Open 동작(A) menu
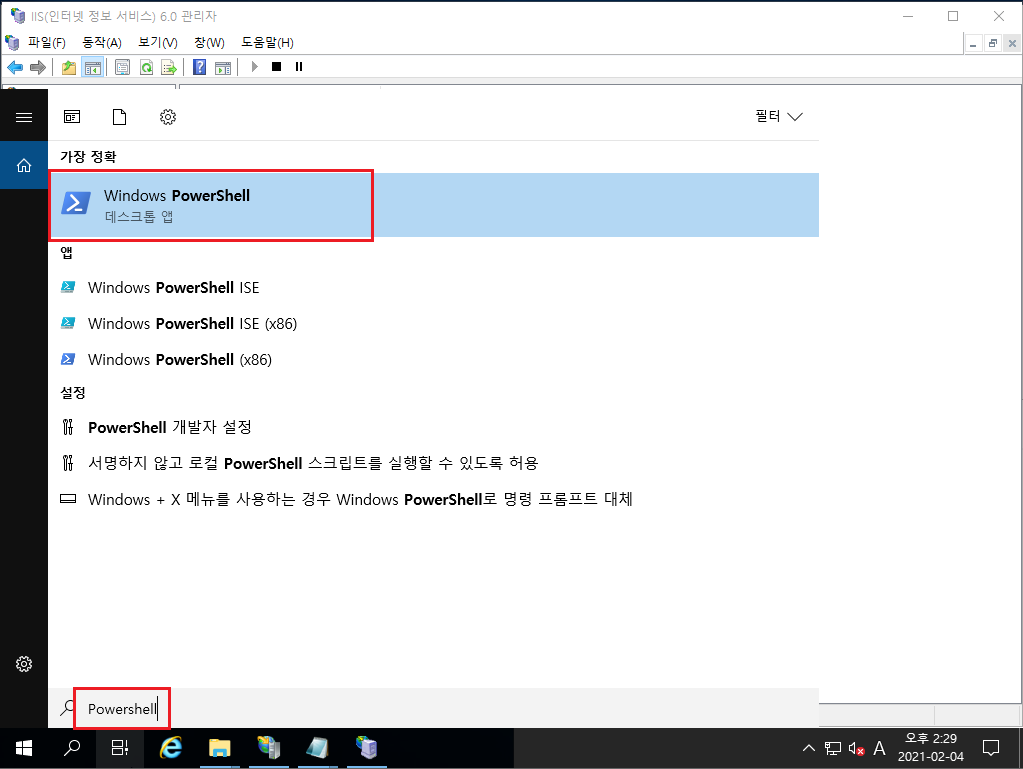 [x=102, y=42]
